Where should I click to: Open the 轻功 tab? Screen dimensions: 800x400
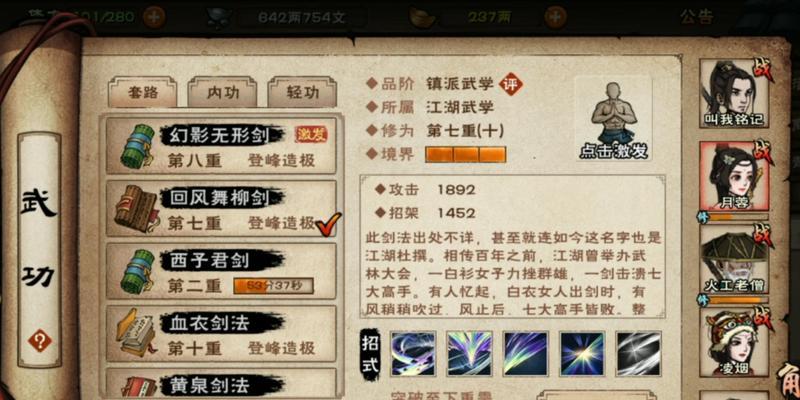point(302,92)
